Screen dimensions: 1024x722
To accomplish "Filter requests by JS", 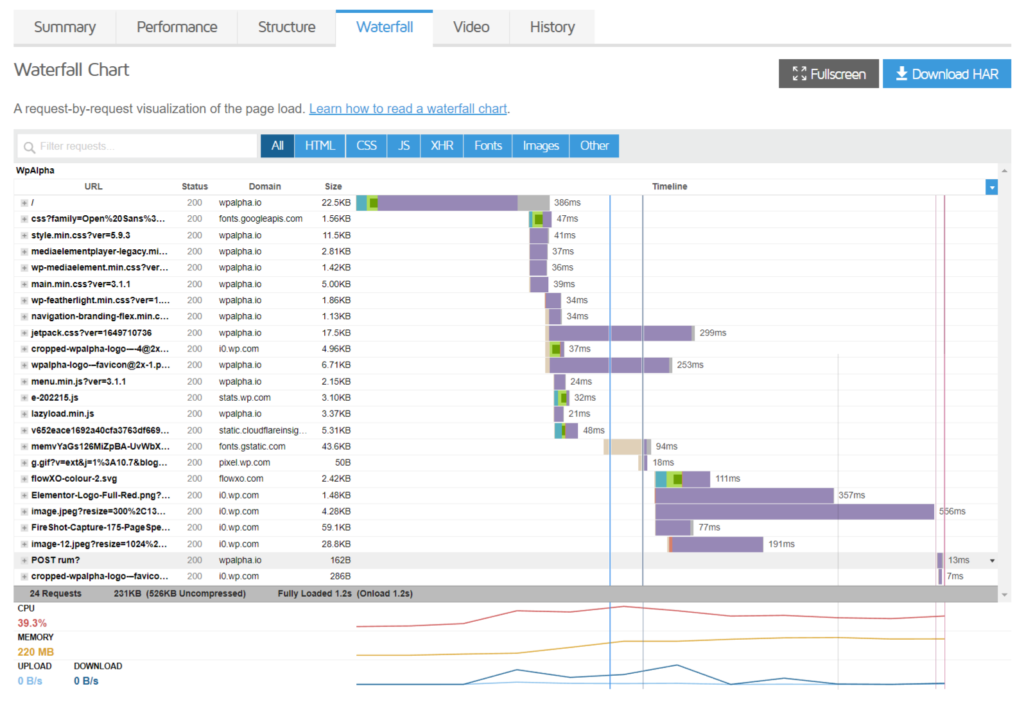I will click(404, 146).
